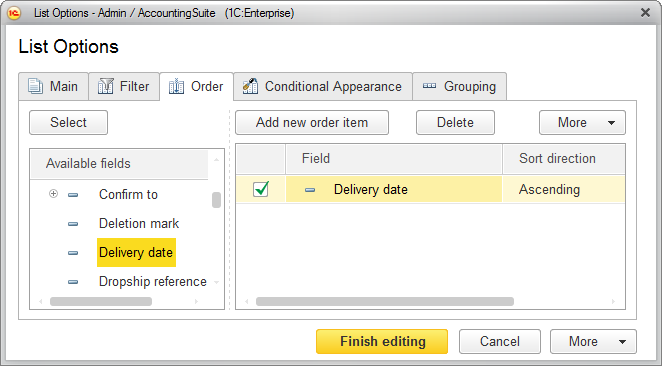Uncheck the Delivery date order checkbox
662x366 pixels.
[261, 189]
